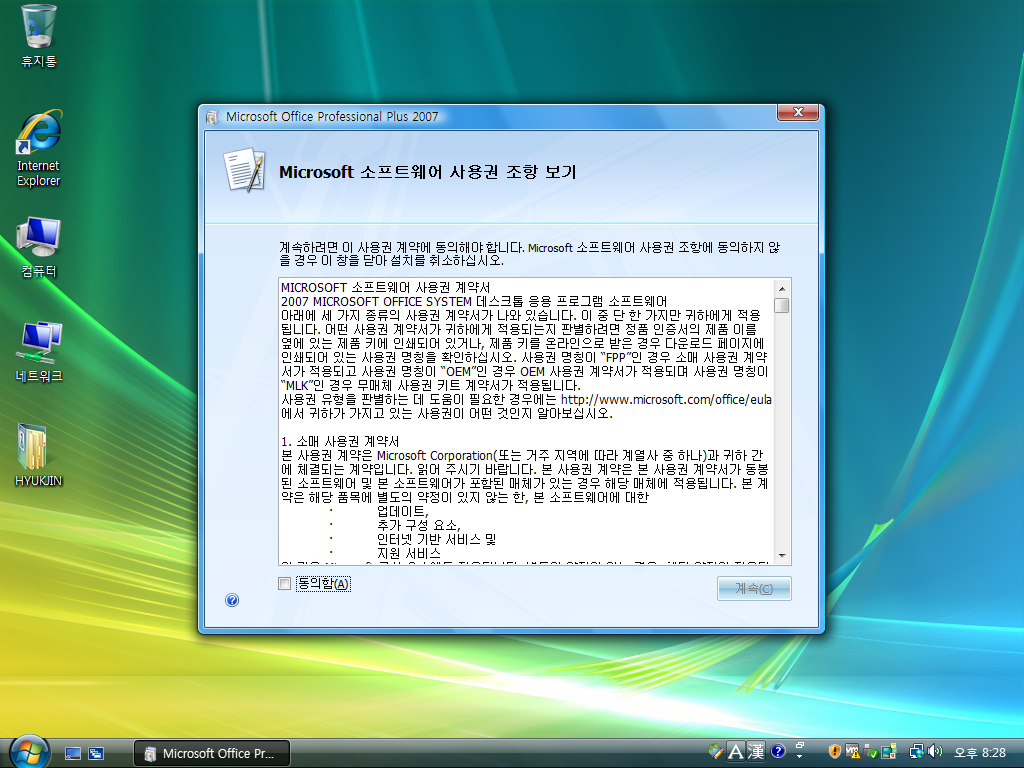The width and height of the screenshot is (1024, 768).
Task: Click the '인터넷 기반 서비스 및' bullet line
Action: [x=436, y=539]
